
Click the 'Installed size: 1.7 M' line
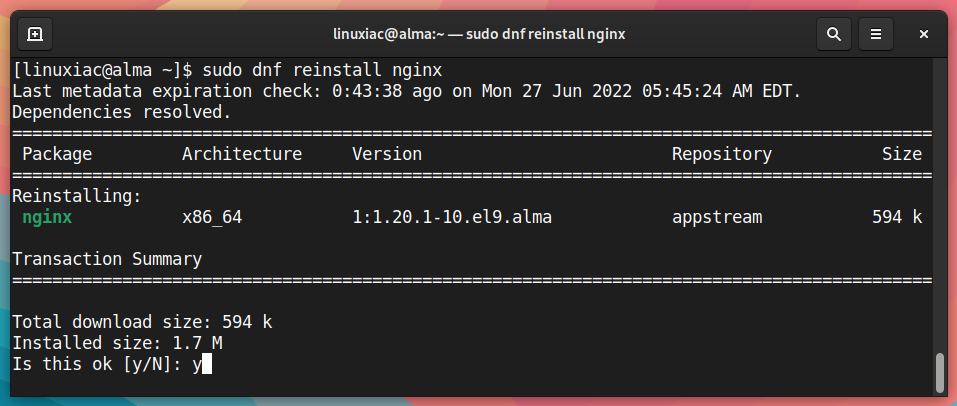pyautogui.click(x=117, y=343)
